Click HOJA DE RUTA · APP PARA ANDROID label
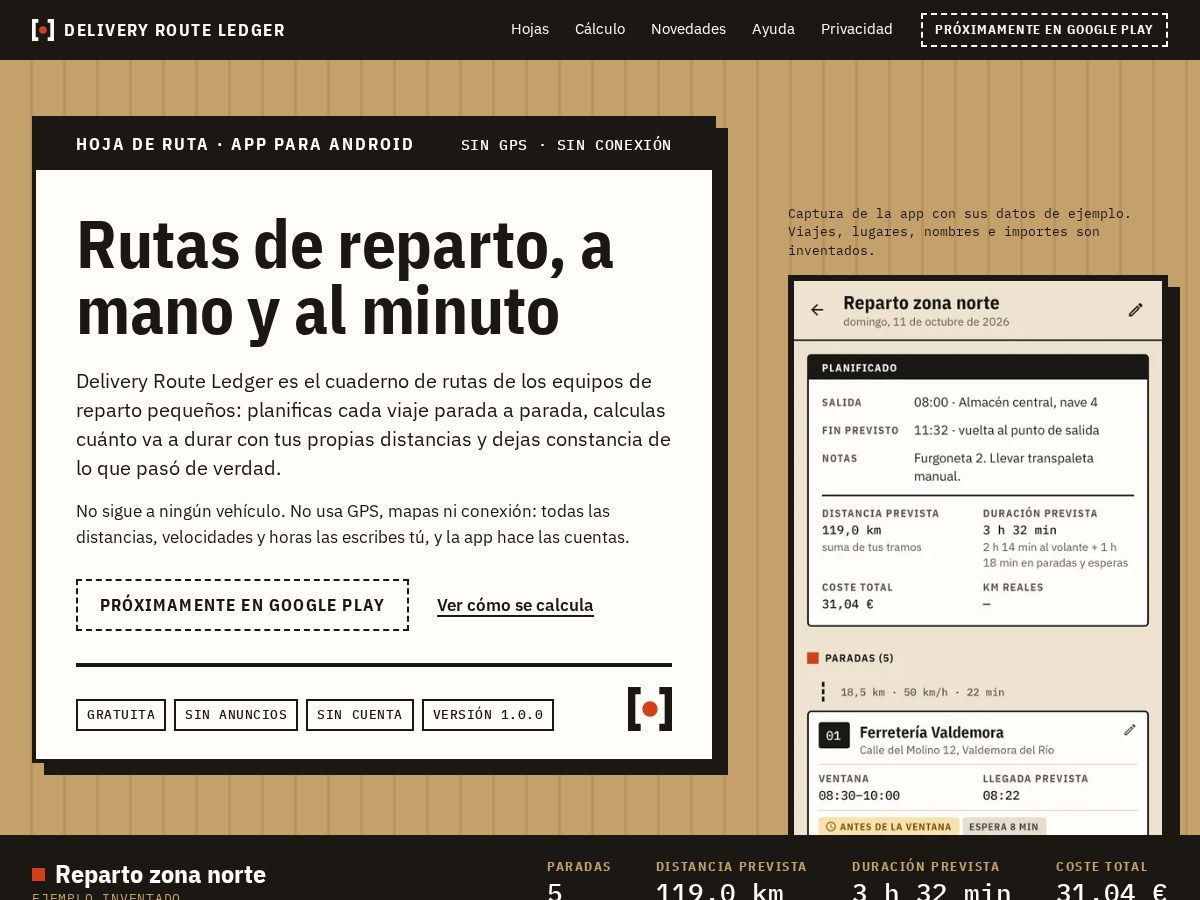 (245, 144)
